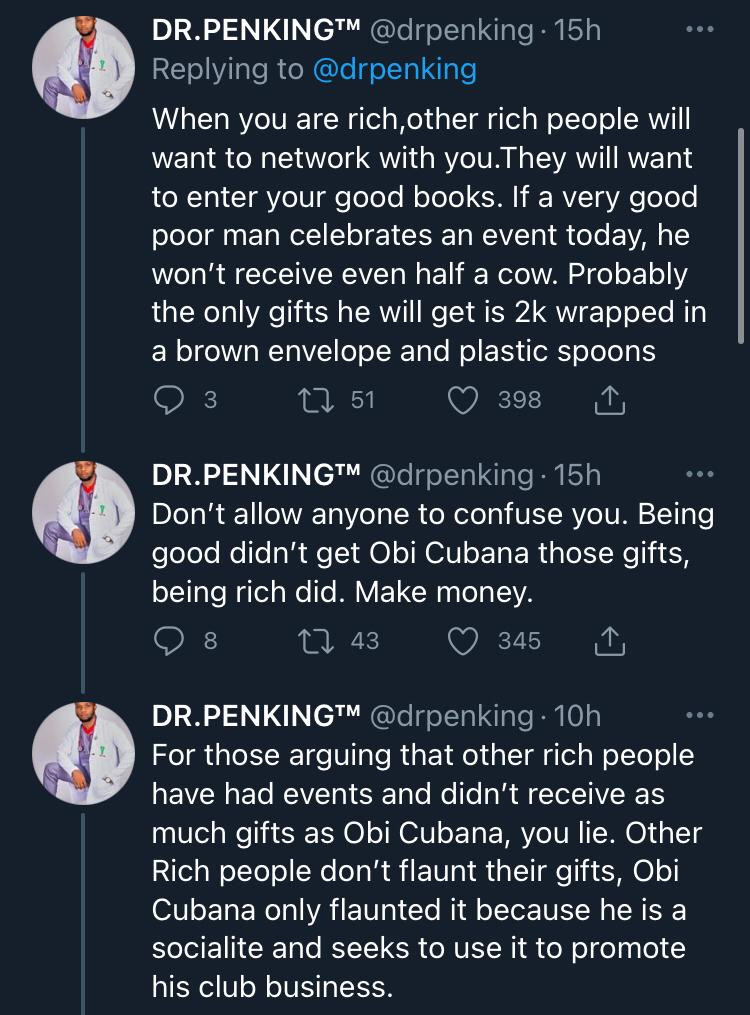The width and height of the screenshot is (750, 1015).
Task: Open DR.PENKING name on the 10h tweet
Action: 256,715
